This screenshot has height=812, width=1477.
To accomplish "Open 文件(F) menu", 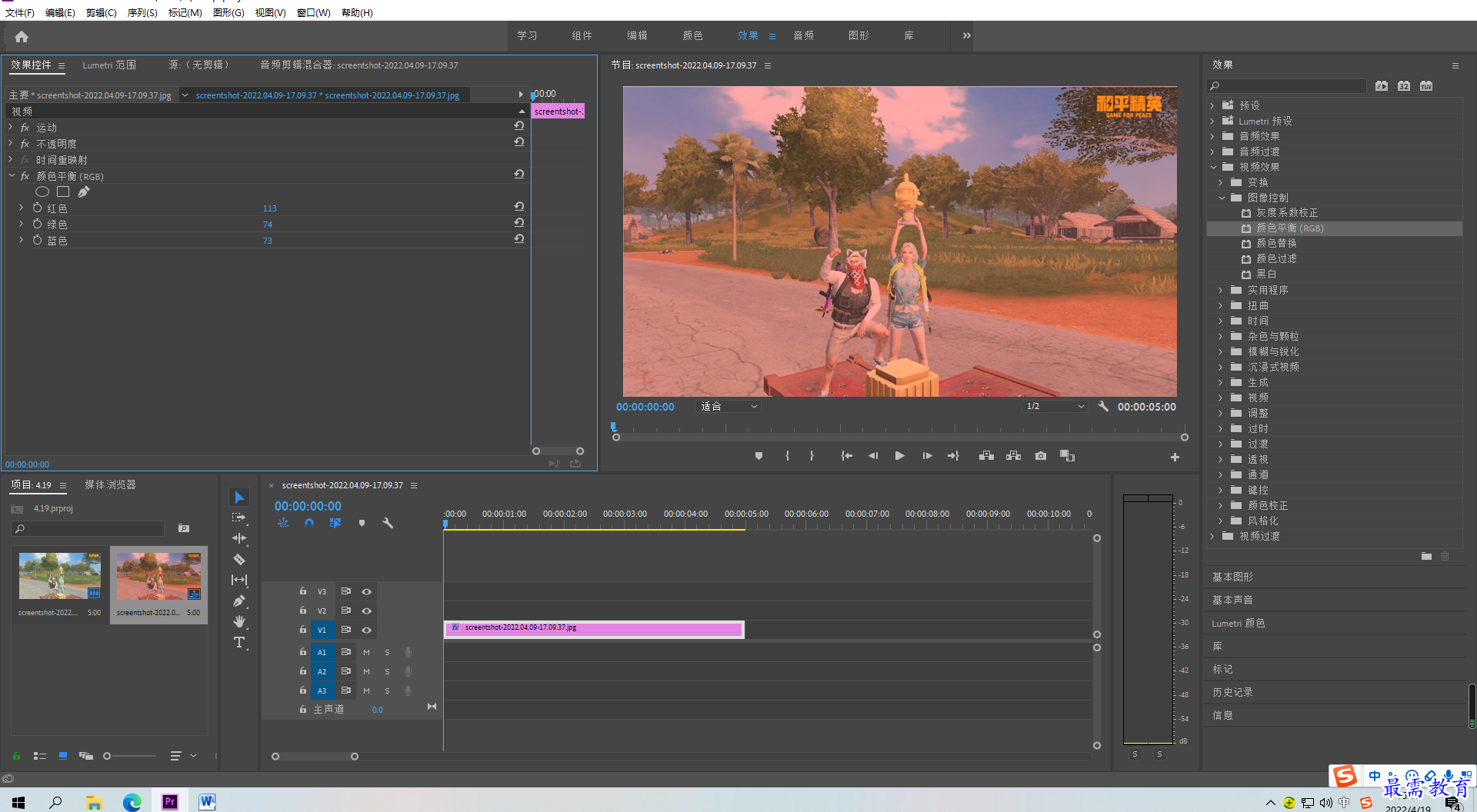I will point(20,13).
